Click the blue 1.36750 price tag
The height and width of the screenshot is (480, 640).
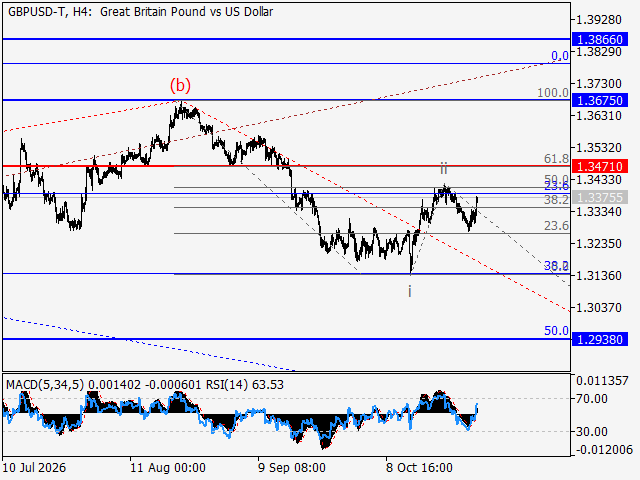pos(600,100)
